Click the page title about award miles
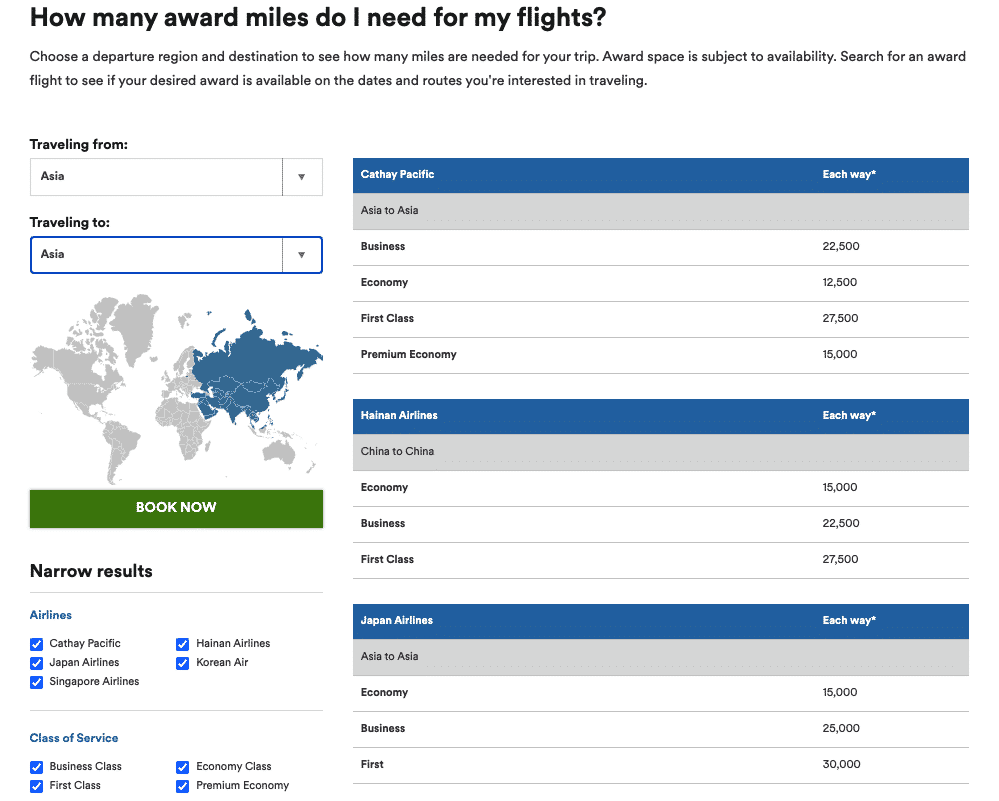Viewport: 999px width, 801px height. pyautogui.click(x=318, y=18)
